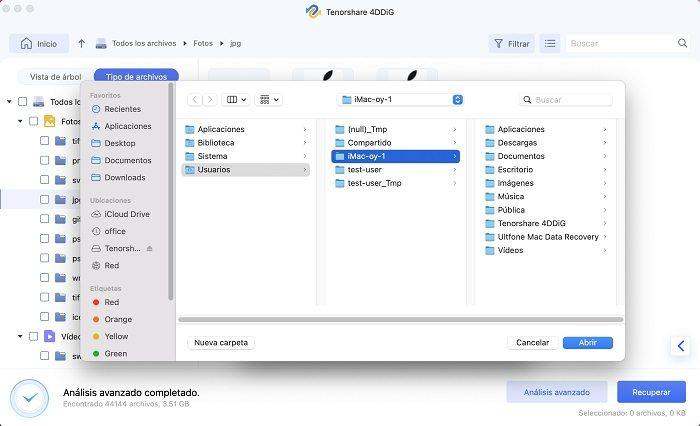Open column view mode dropdown

click(236, 100)
